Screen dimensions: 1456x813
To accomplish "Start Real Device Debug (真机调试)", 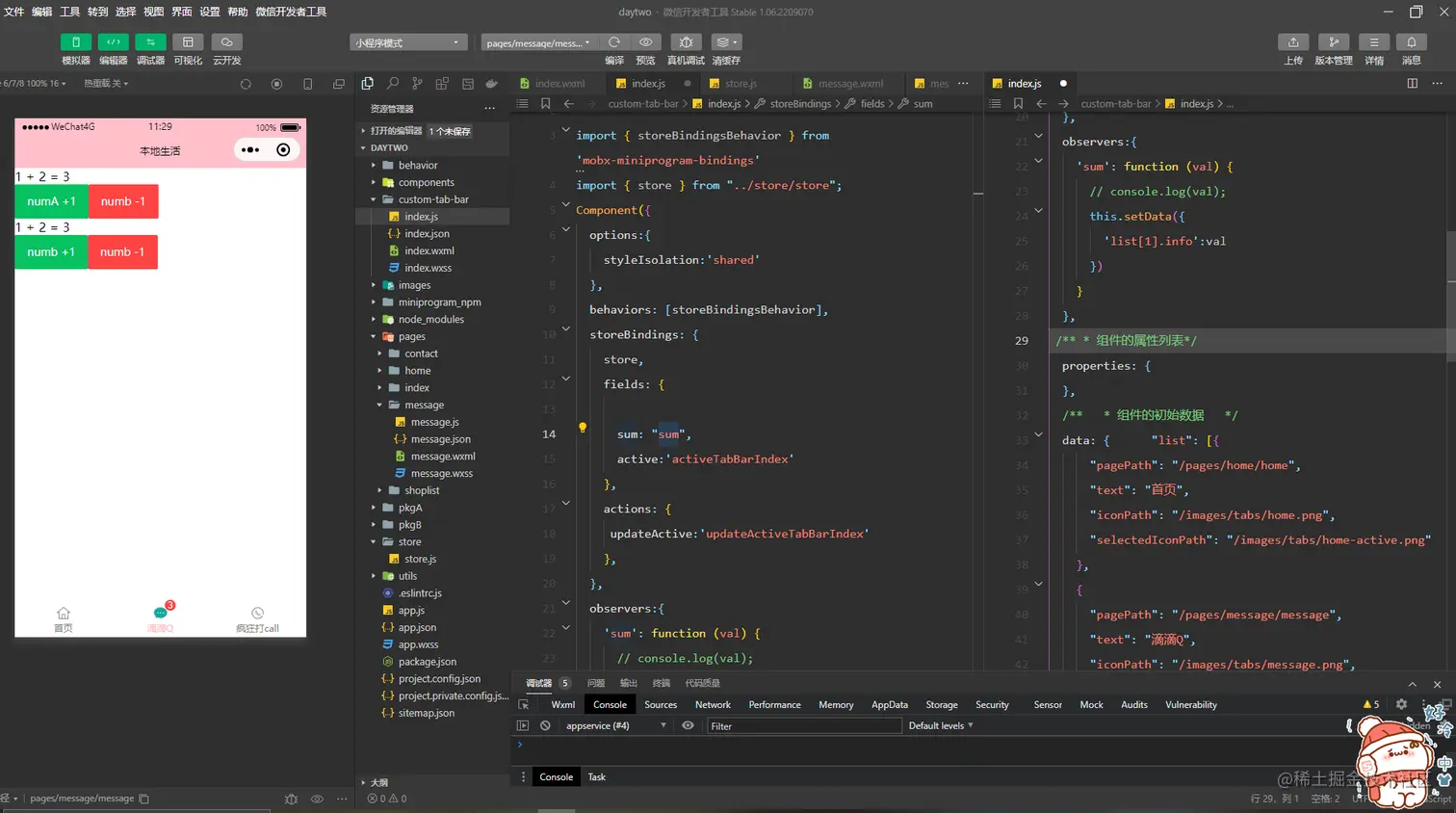I will [x=686, y=42].
